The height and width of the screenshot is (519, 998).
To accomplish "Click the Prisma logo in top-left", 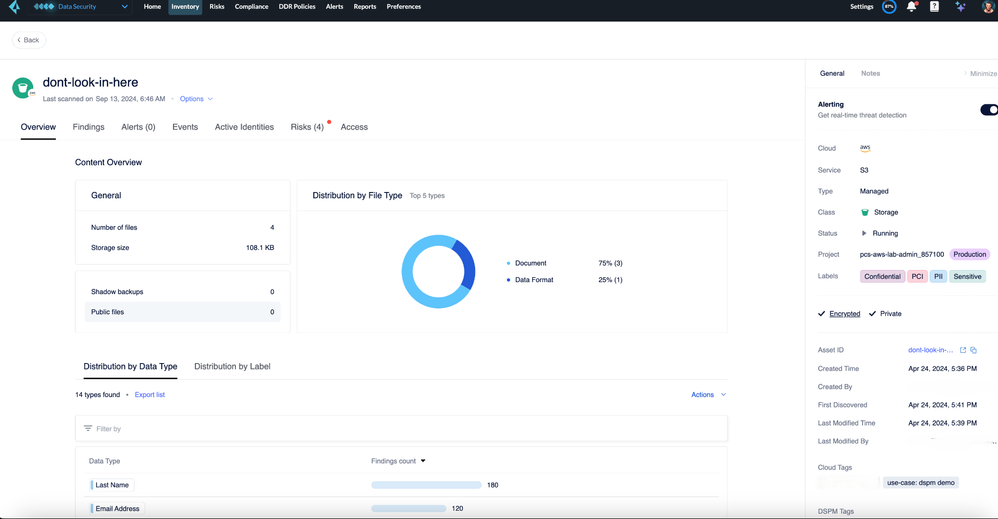I will tap(14, 7).
